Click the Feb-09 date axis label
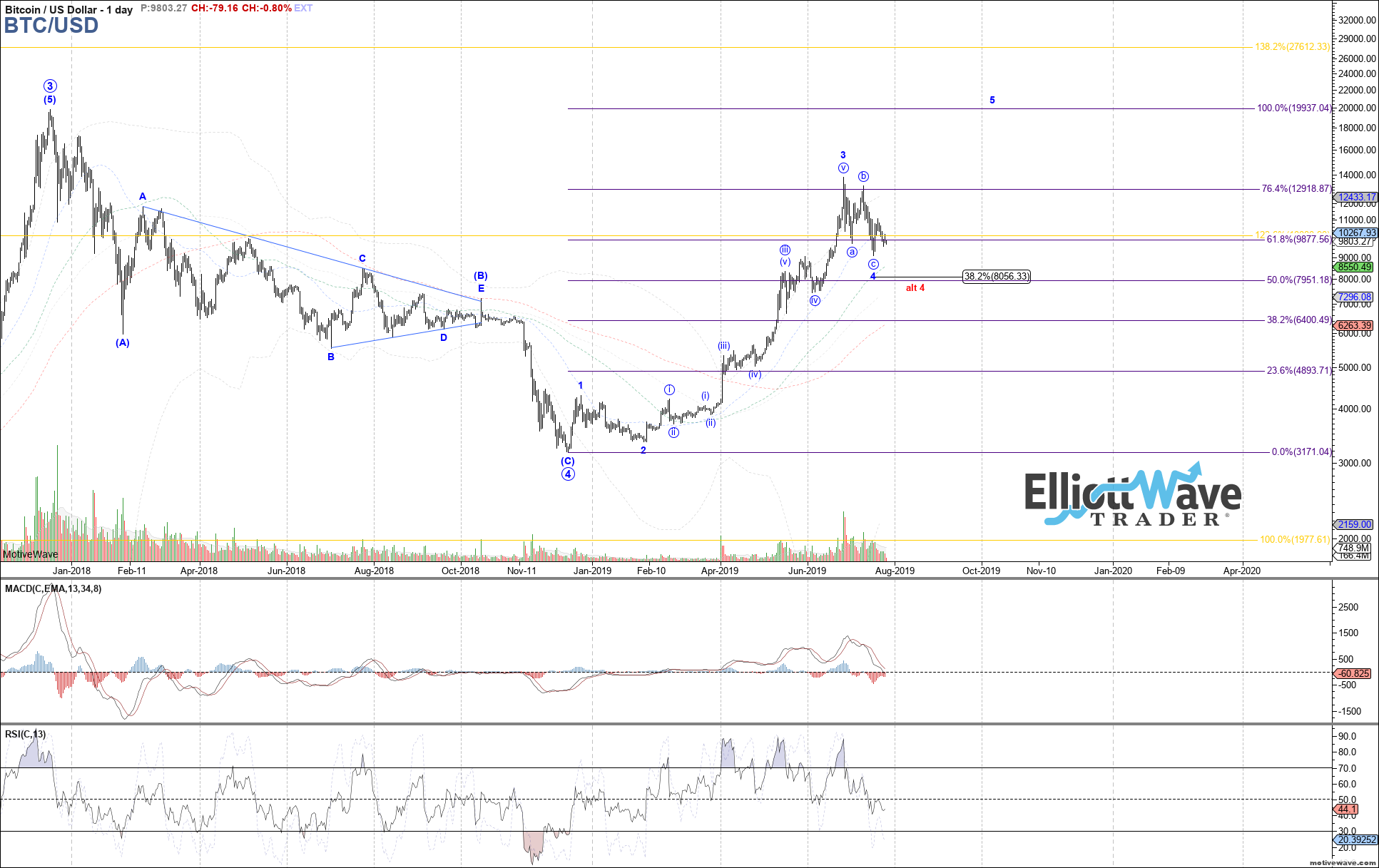The width and height of the screenshot is (1379, 868). [1171, 571]
